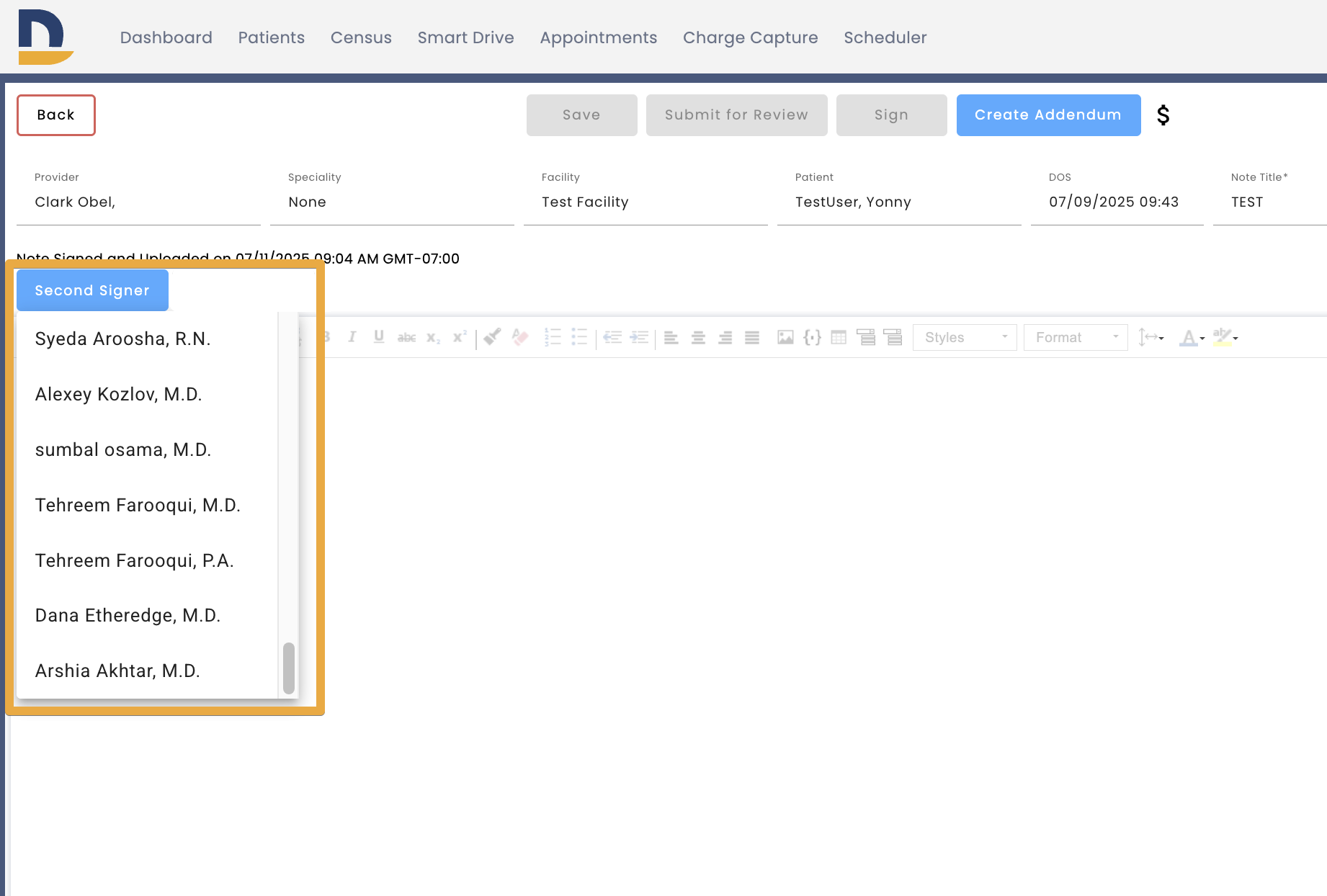Screen dimensions: 1327x896
Task: Toggle the Second Signer dropdown button
Action: point(92,290)
